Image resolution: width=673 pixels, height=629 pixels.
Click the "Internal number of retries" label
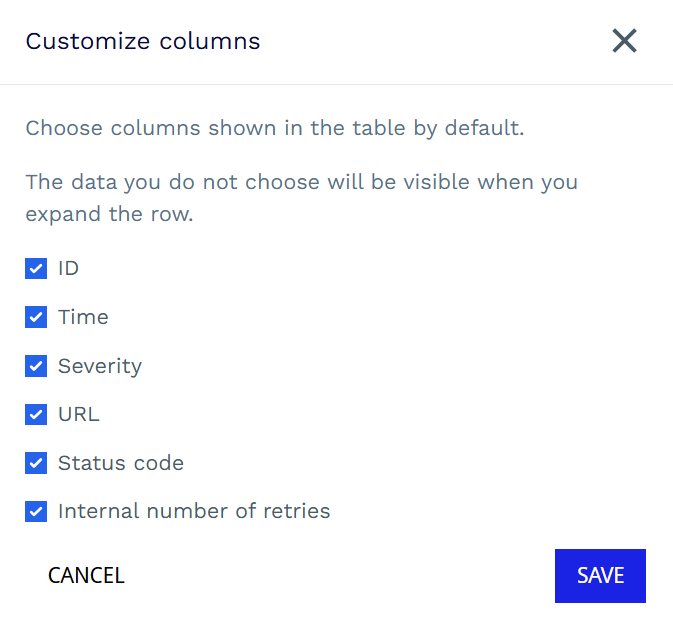(x=194, y=511)
